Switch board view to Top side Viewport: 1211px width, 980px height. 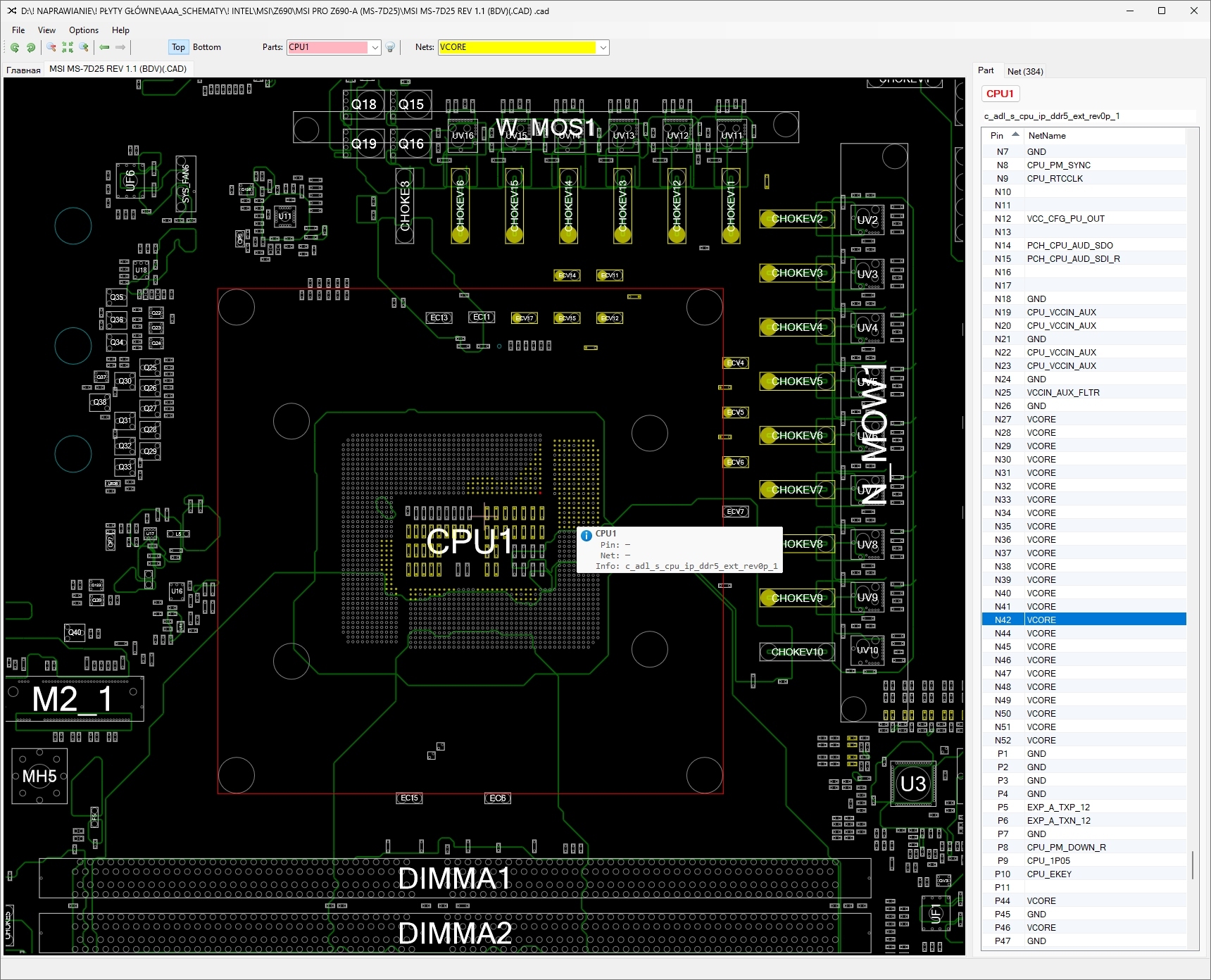click(x=178, y=47)
